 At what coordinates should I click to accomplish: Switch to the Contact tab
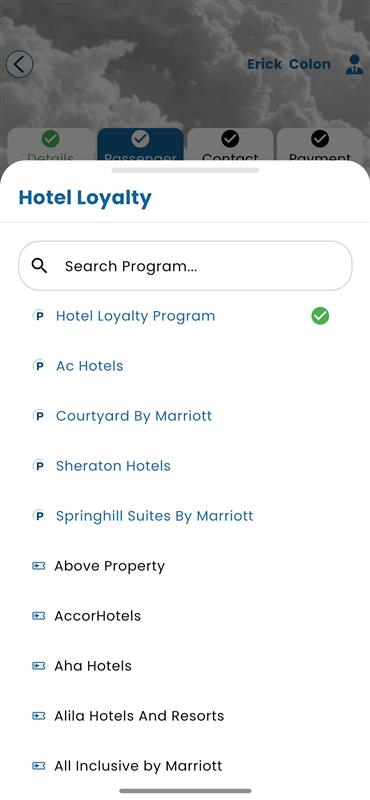tap(230, 145)
